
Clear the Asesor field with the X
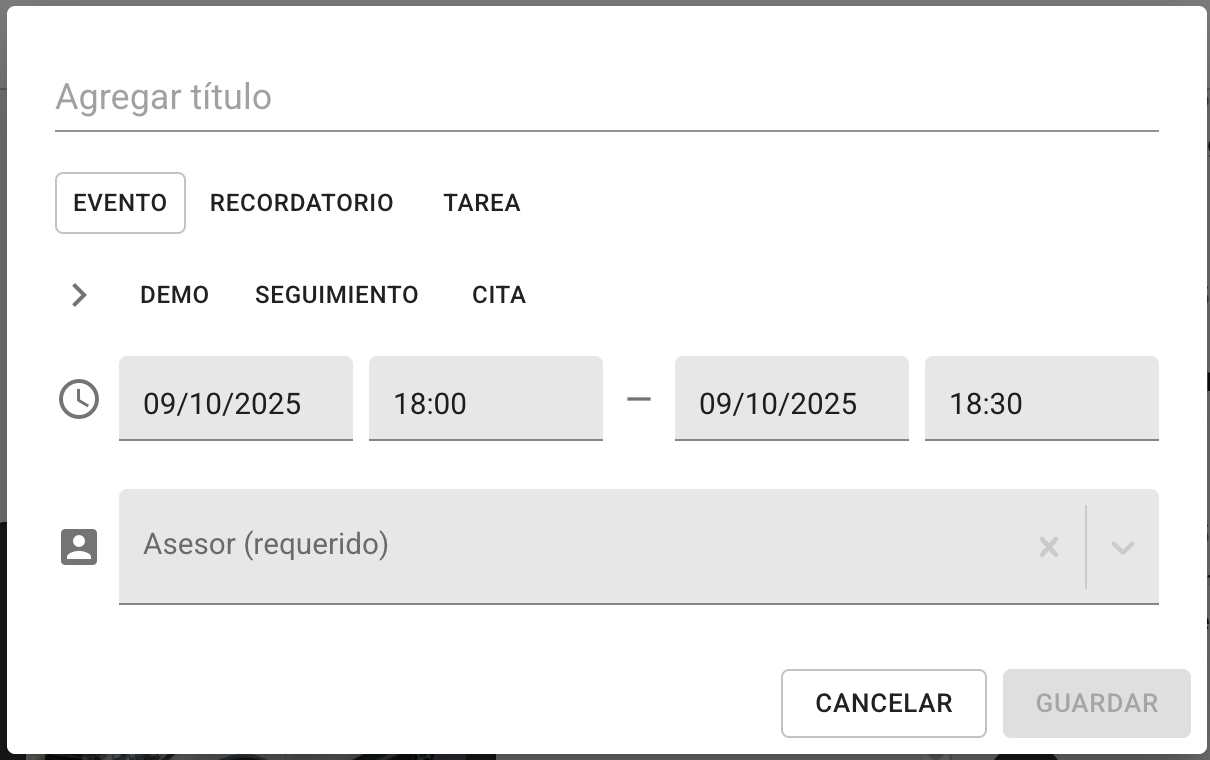point(1048,547)
